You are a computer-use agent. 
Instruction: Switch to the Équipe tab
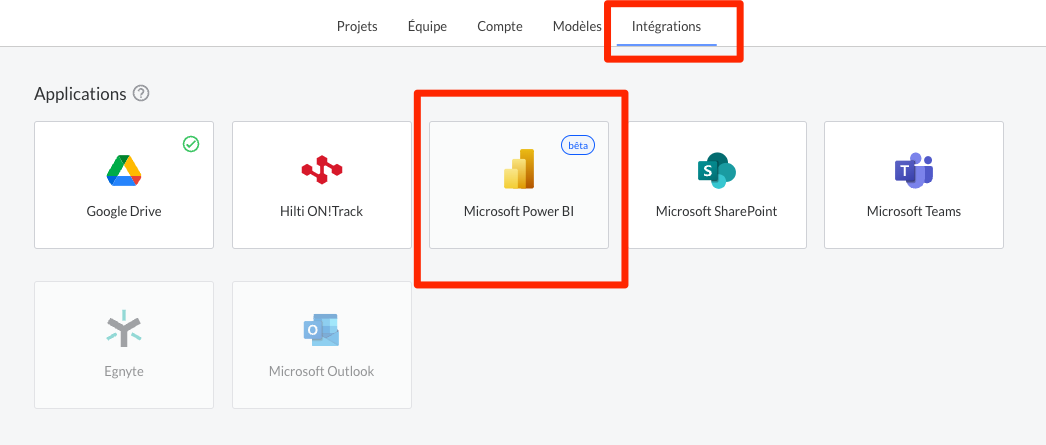pyautogui.click(x=427, y=27)
